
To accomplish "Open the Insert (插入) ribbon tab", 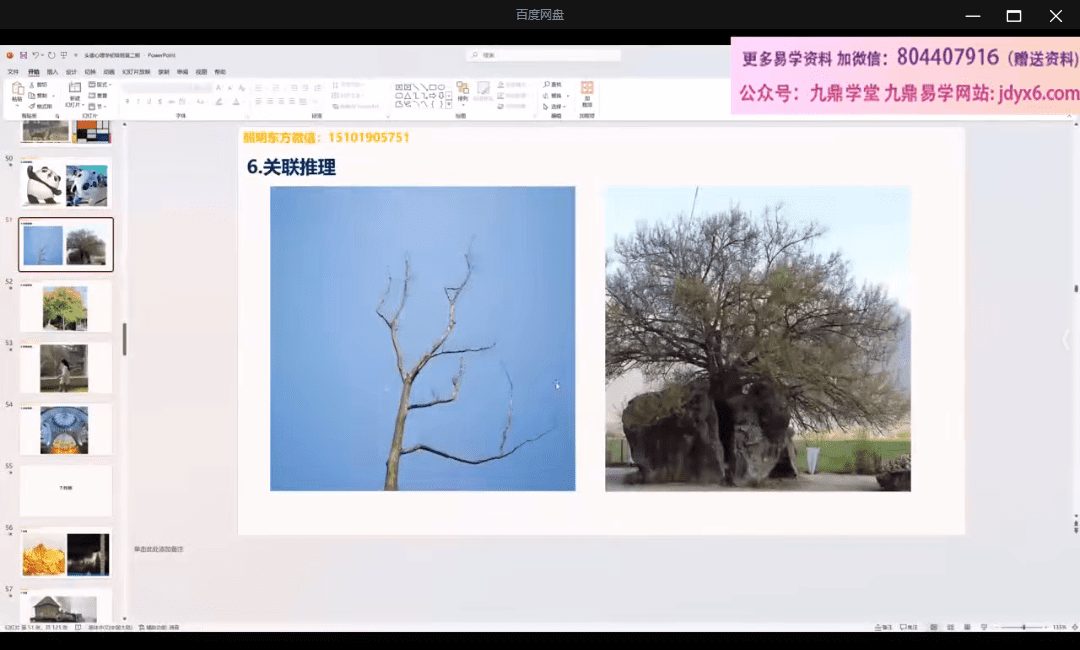I will tap(52, 72).
